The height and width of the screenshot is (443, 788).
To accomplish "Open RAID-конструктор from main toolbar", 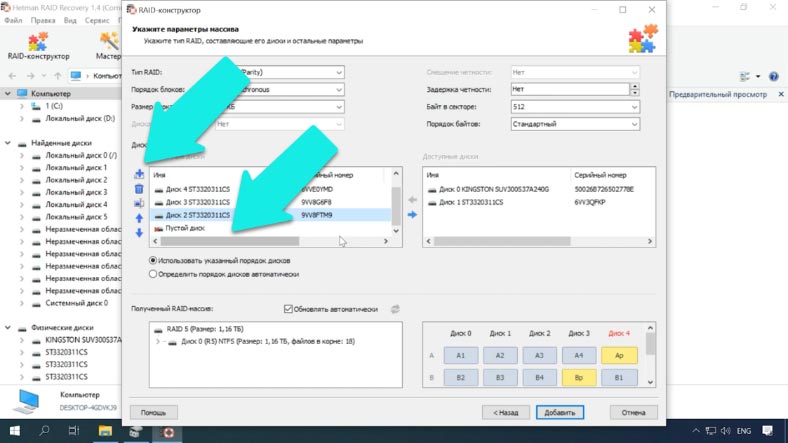I will click(37, 47).
